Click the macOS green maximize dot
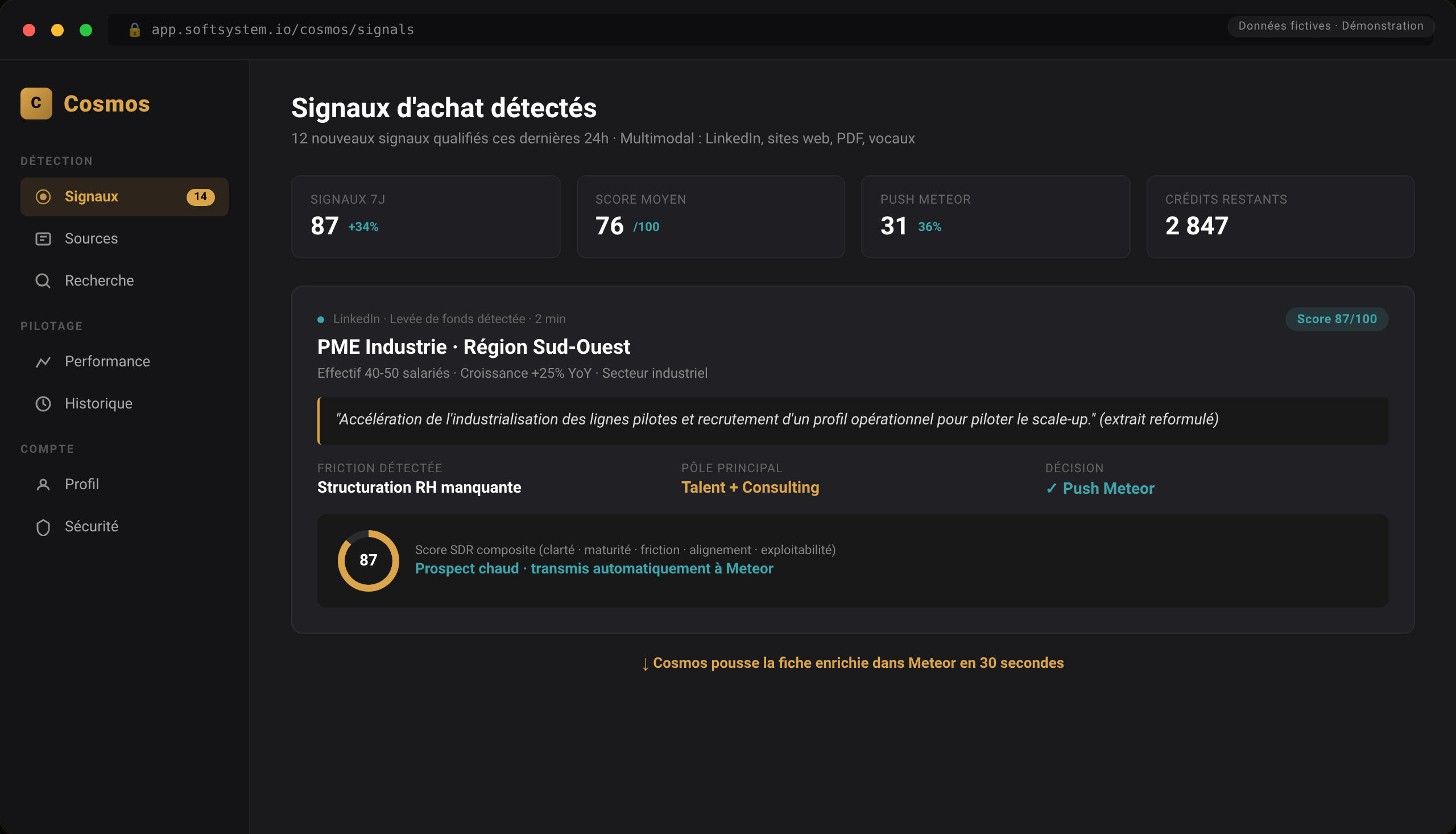 pos(86,30)
